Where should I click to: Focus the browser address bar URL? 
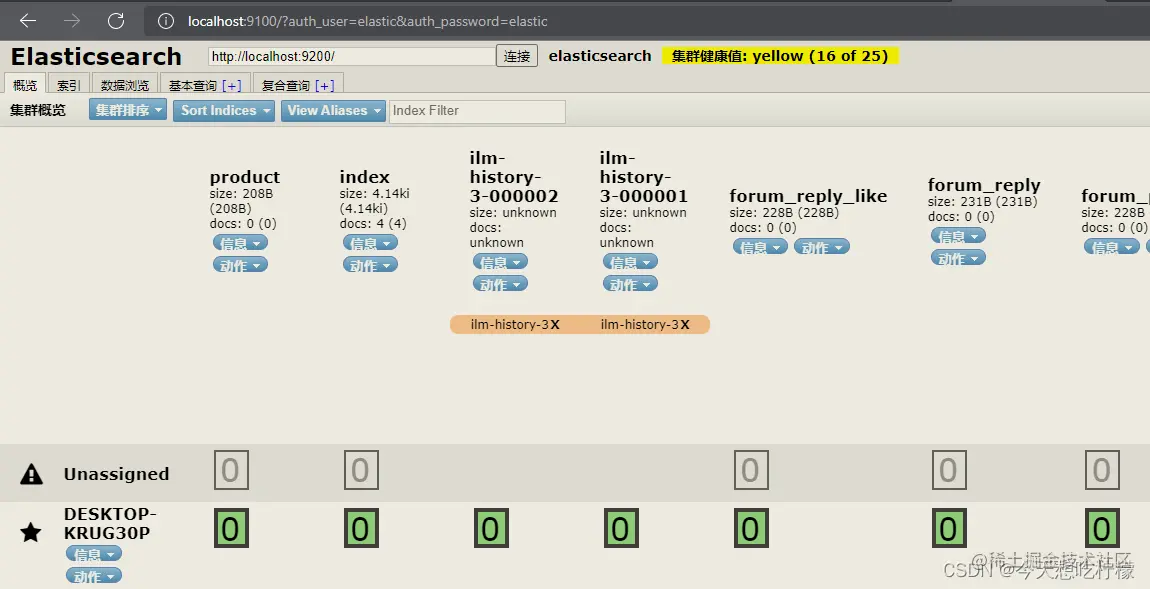coord(367,21)
